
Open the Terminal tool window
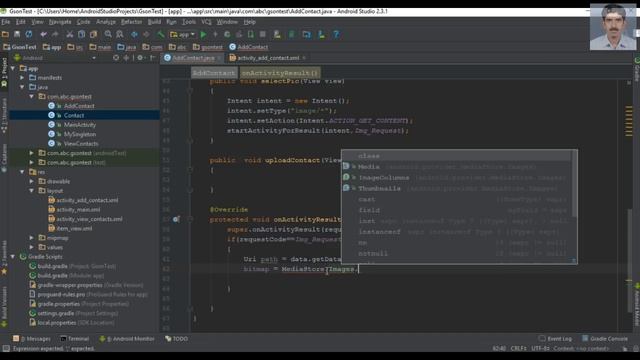coord(74,339)
